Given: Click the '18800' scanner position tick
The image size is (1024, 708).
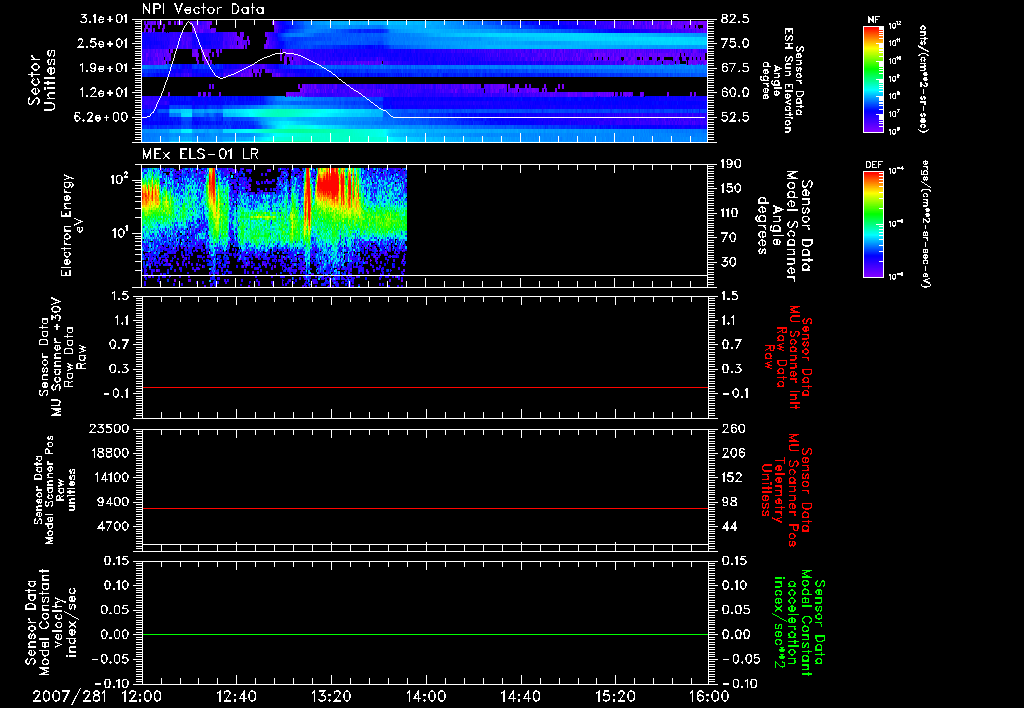Looking at the screenshot, I should pos(109,453).
